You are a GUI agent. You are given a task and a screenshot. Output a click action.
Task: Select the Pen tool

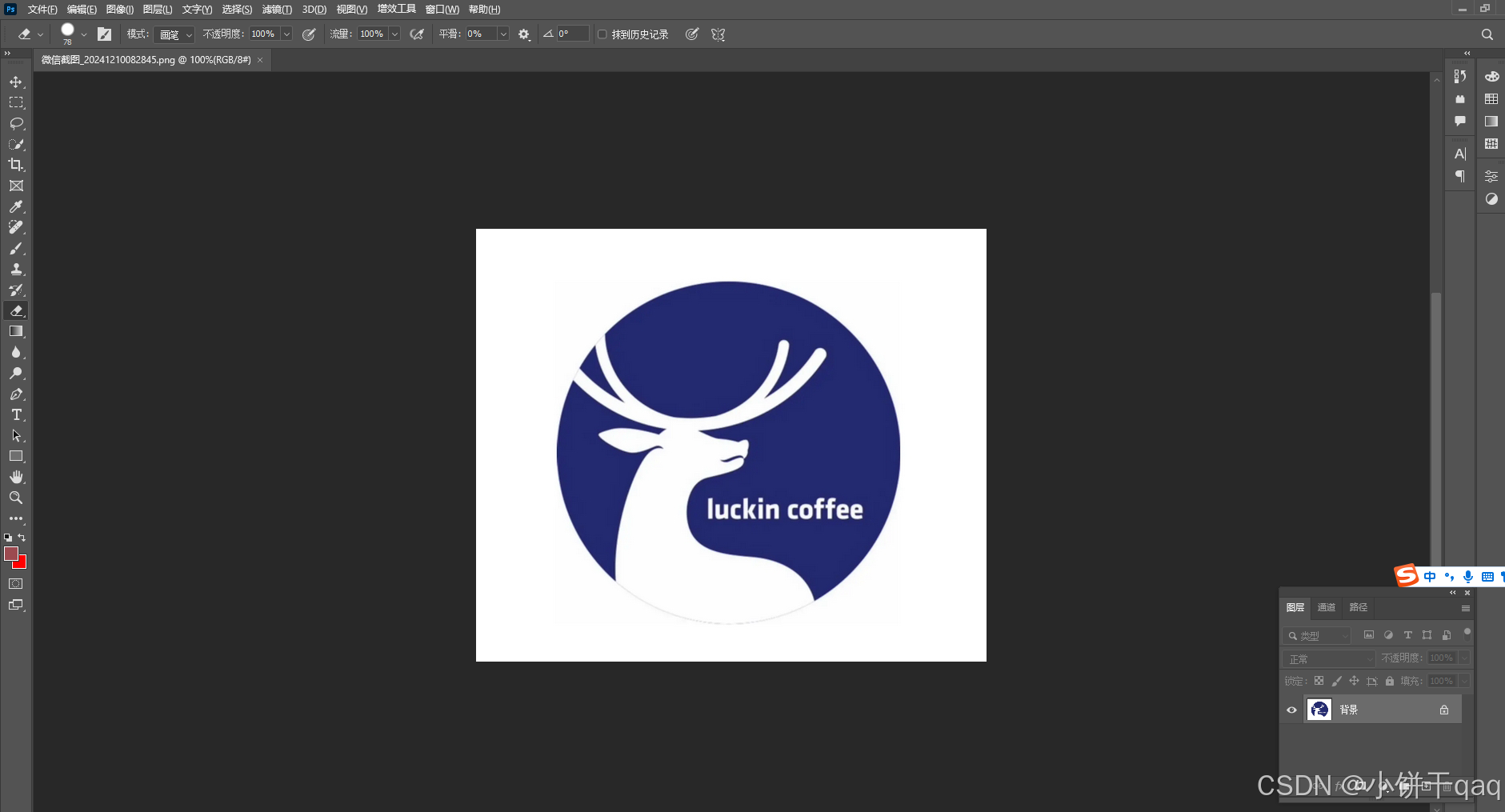point(16,394)
